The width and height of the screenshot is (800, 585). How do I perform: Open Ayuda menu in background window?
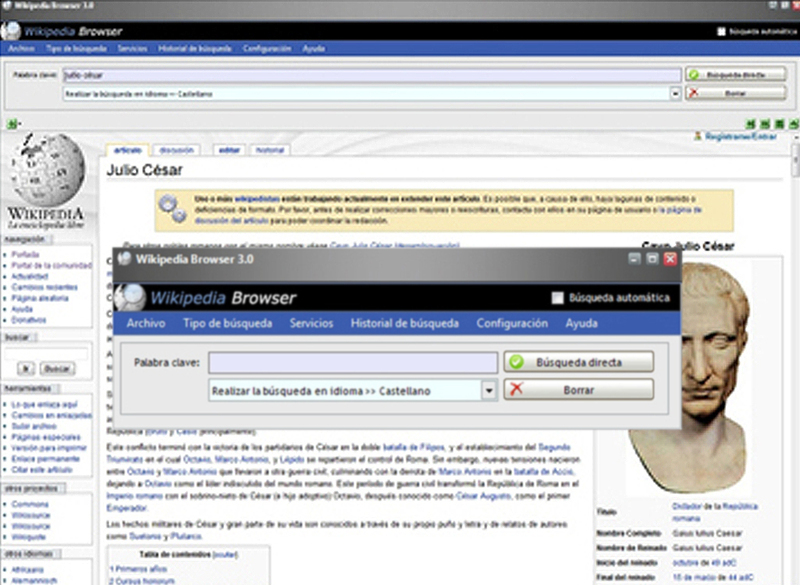click(x=314, y=48)
